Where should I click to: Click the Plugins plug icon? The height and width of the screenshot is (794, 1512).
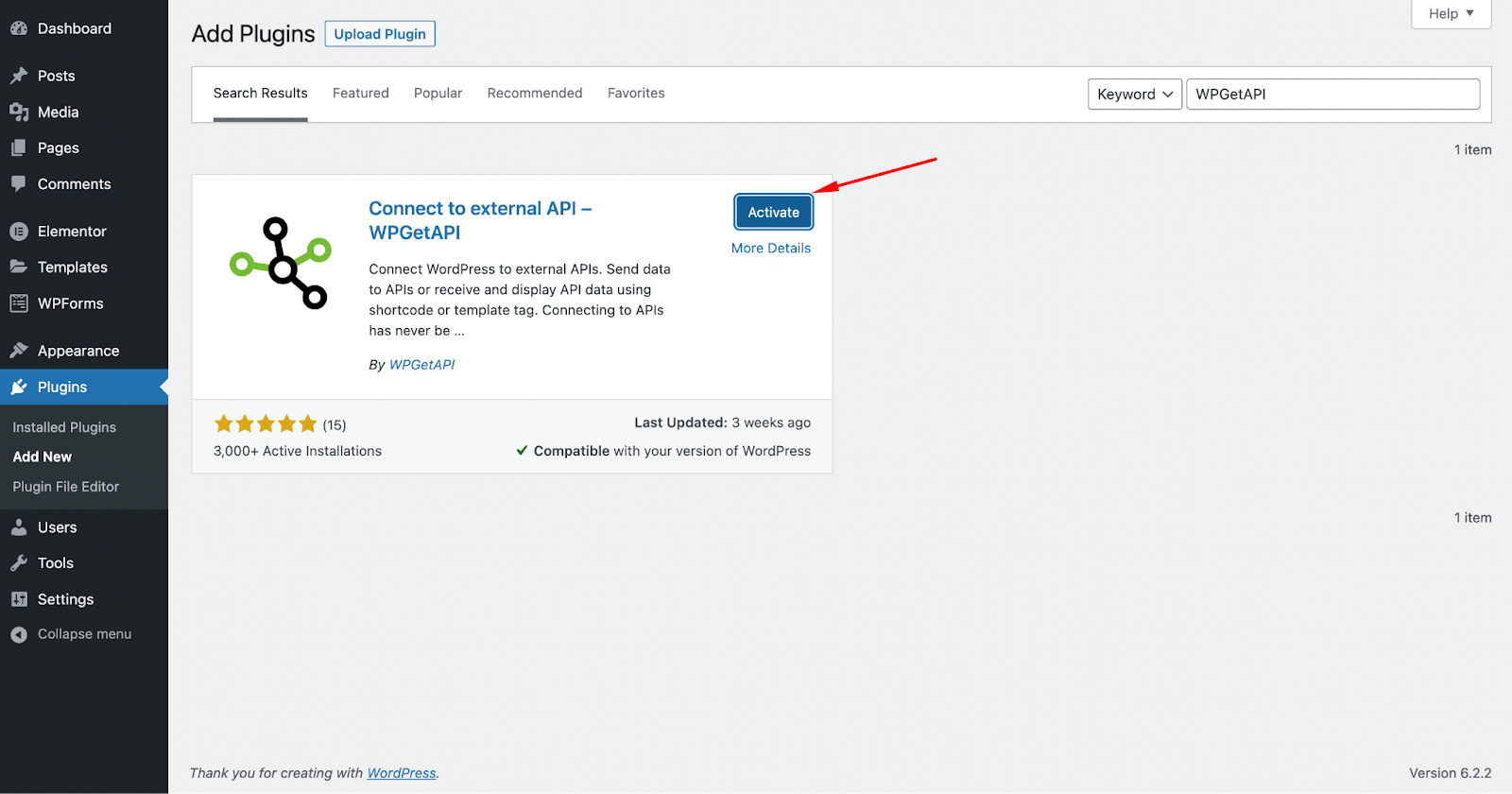point(19,387)
